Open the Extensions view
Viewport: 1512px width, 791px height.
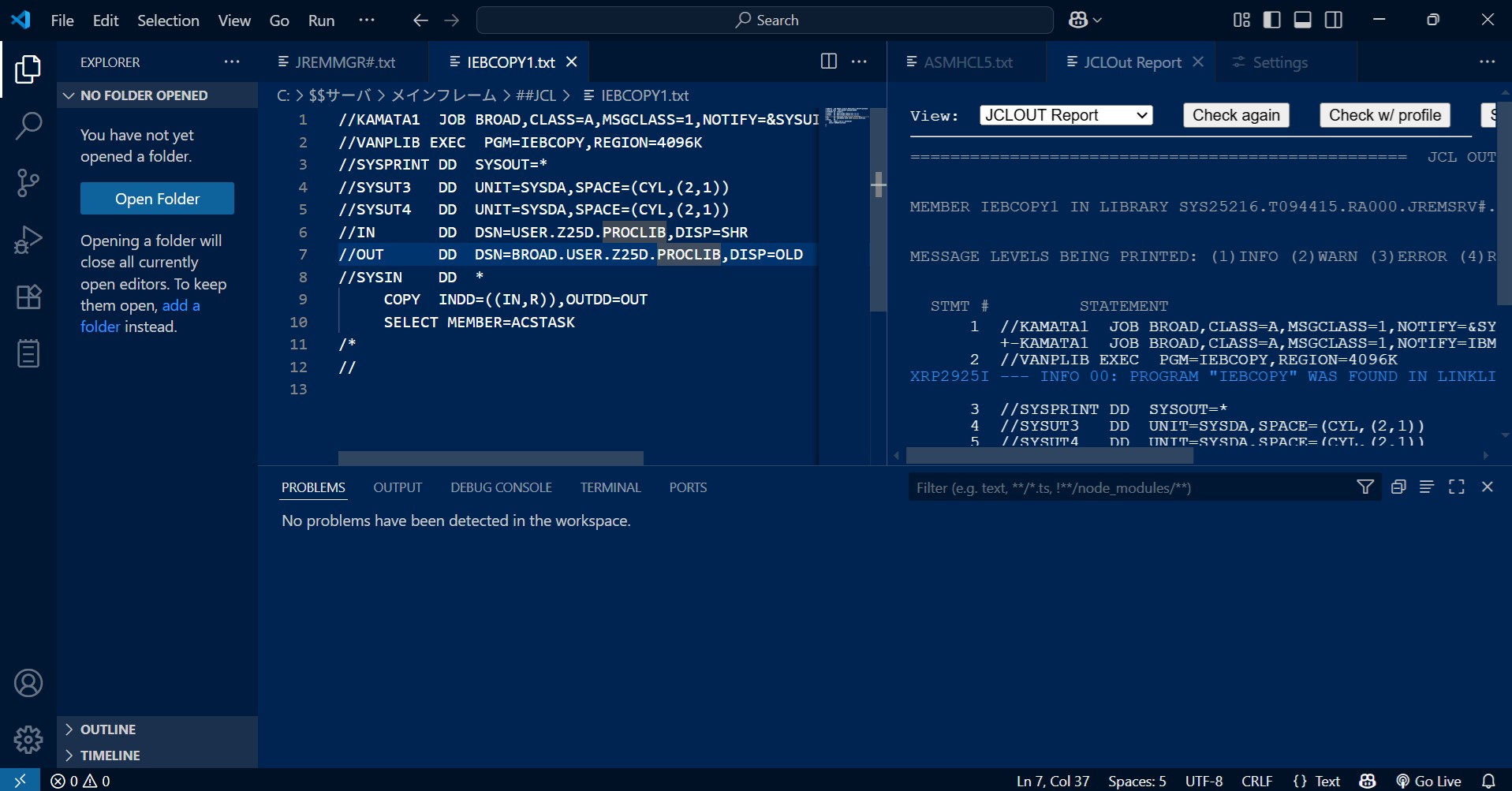pos(28,297)
